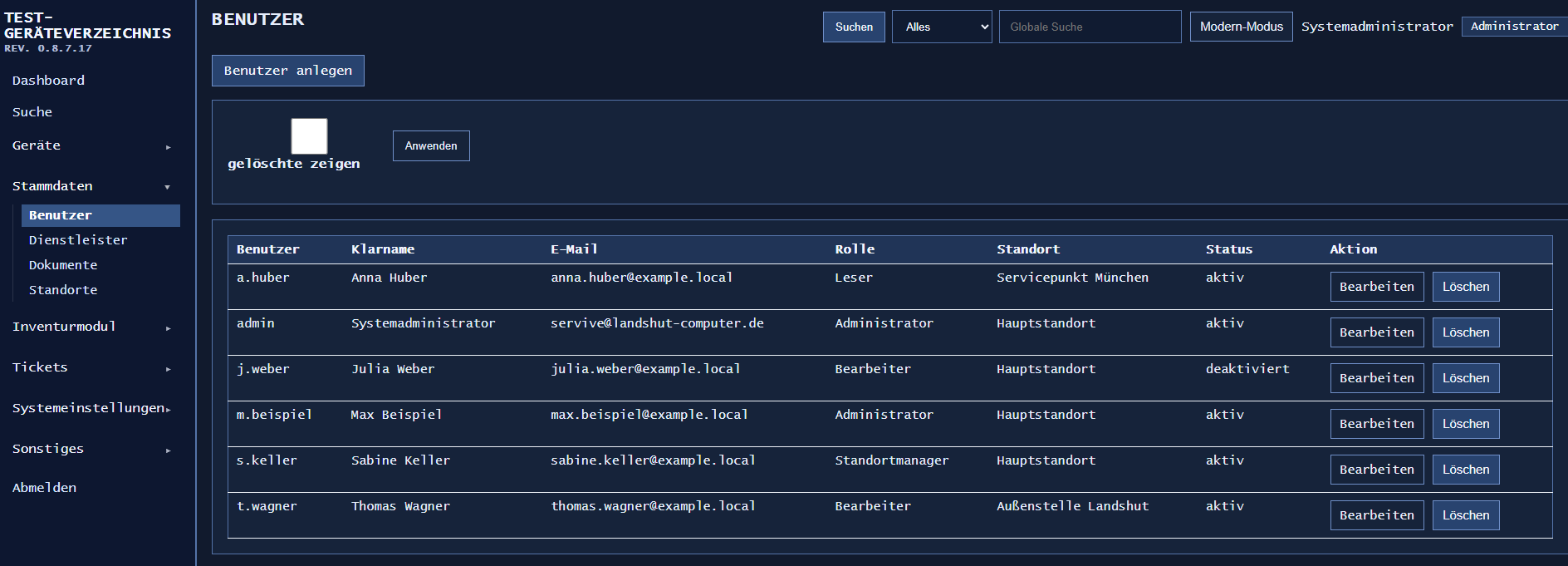Viewport: 1568px width, 566px height.
Task: Click the 'Servicepunkt München' location cell
Action: coord(1072,278)
